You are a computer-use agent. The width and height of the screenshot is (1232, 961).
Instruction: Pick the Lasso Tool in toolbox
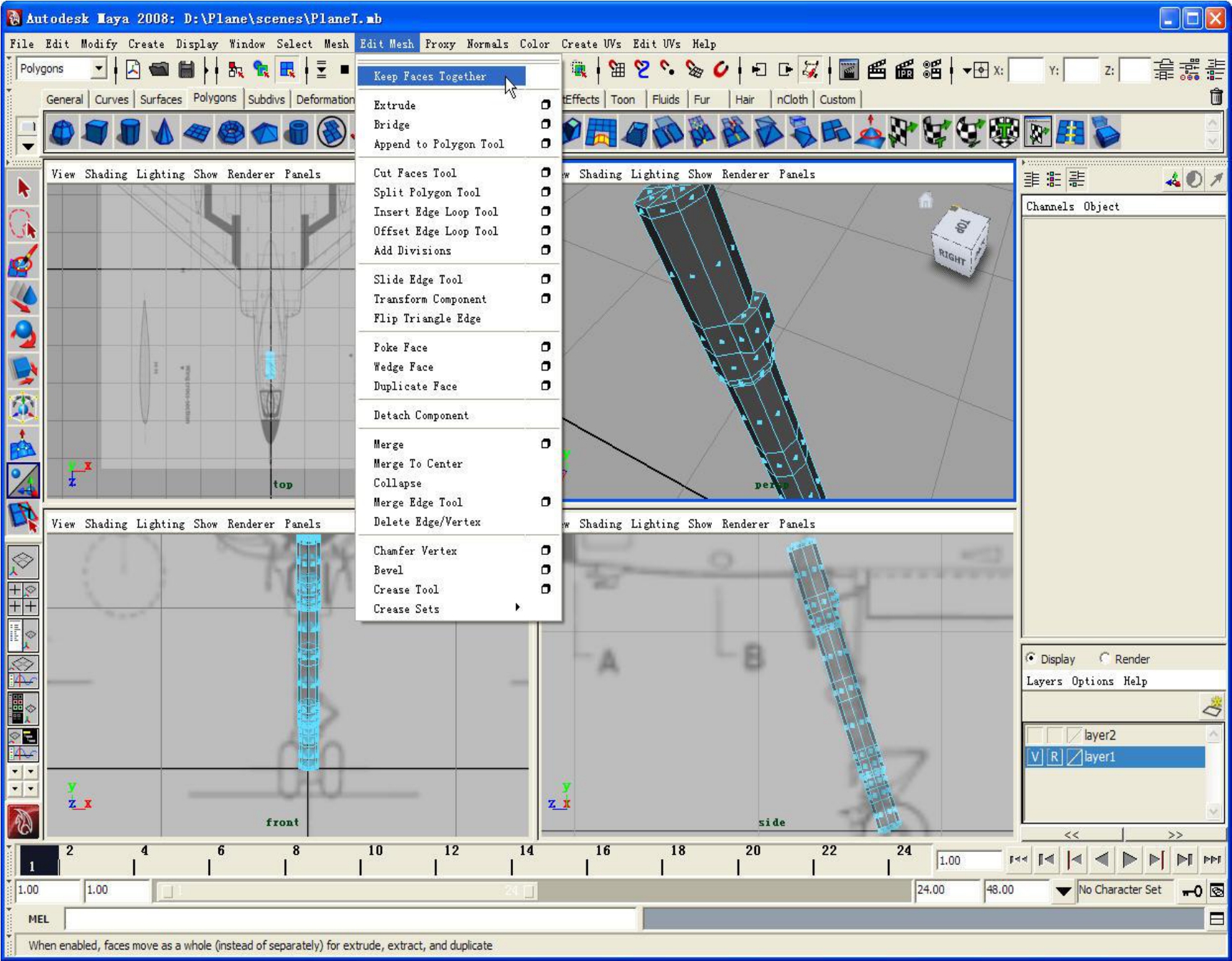(x=23, y=224)
